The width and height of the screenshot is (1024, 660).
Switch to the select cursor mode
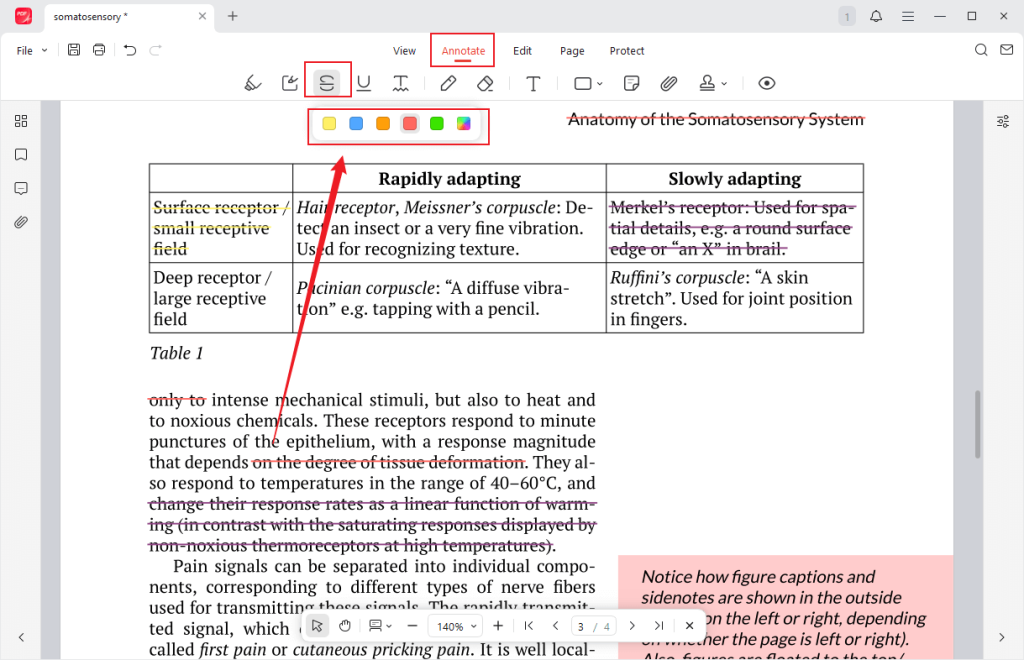(x=316, y=625)
